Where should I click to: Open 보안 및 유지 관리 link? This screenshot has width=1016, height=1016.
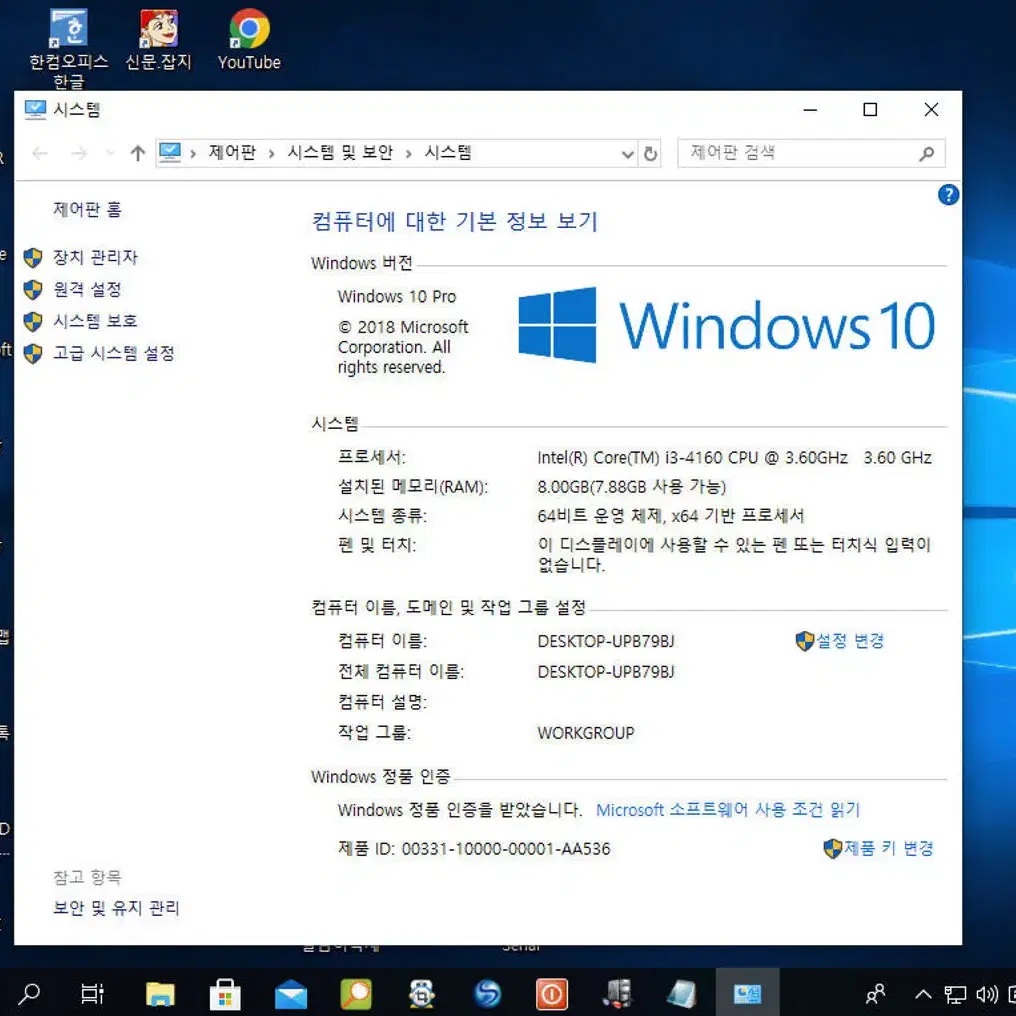[x=116, y=908]
